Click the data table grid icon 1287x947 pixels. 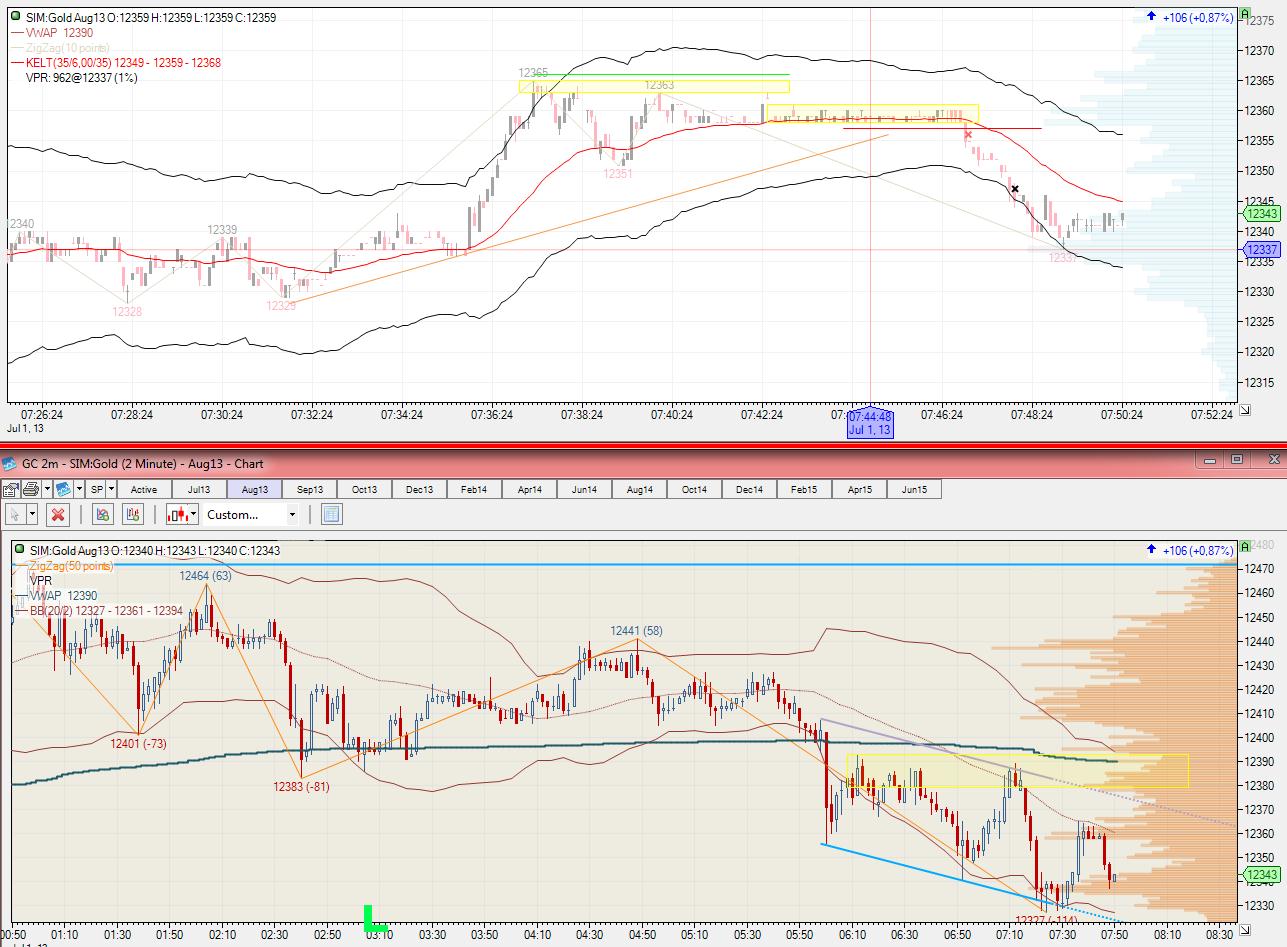point(332,514)
